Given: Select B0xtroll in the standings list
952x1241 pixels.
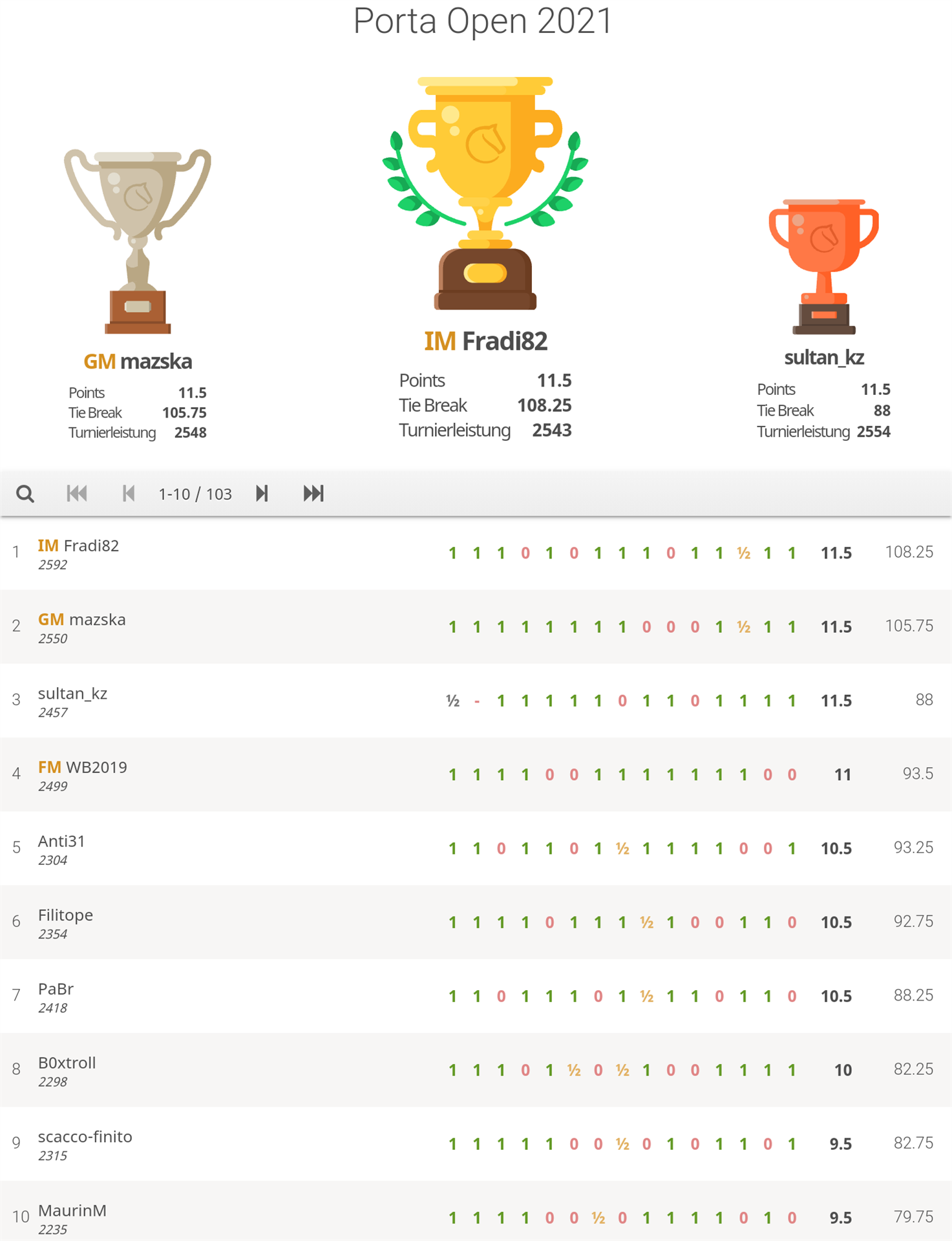Looking at the screenshot, I should 67,1063.
